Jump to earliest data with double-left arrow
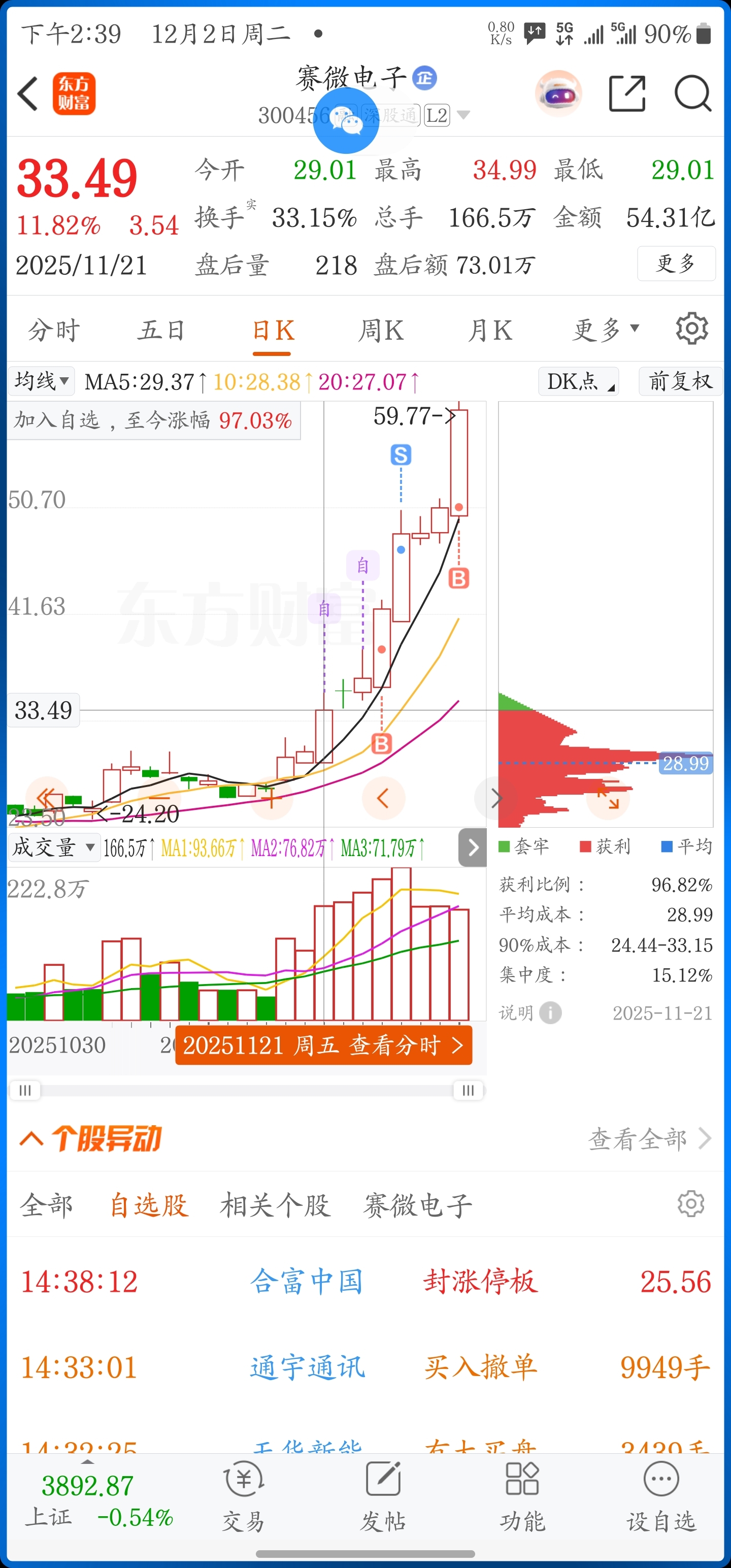Screen dimensions: 731x1568 pyautogui.click(x=46, y=798)
